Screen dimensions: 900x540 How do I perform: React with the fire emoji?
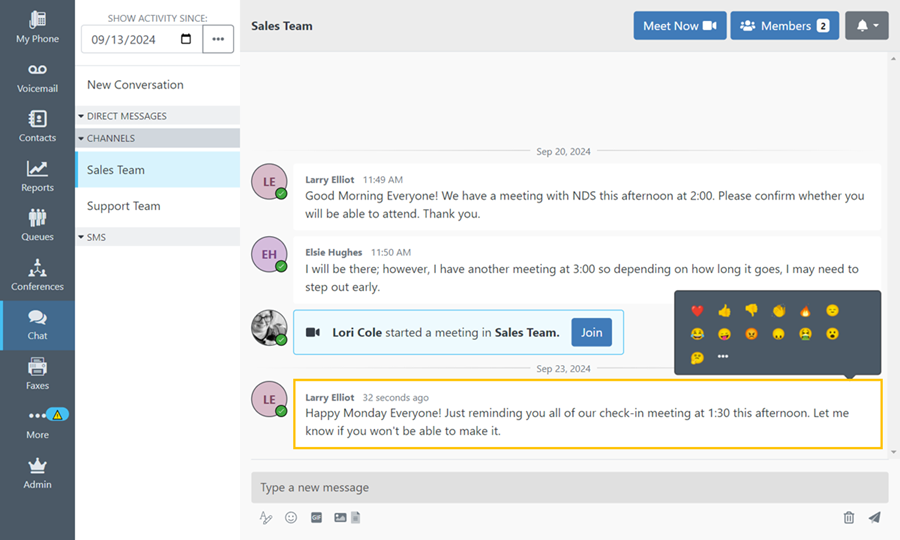pyautogui.click(x=805, y=311)
